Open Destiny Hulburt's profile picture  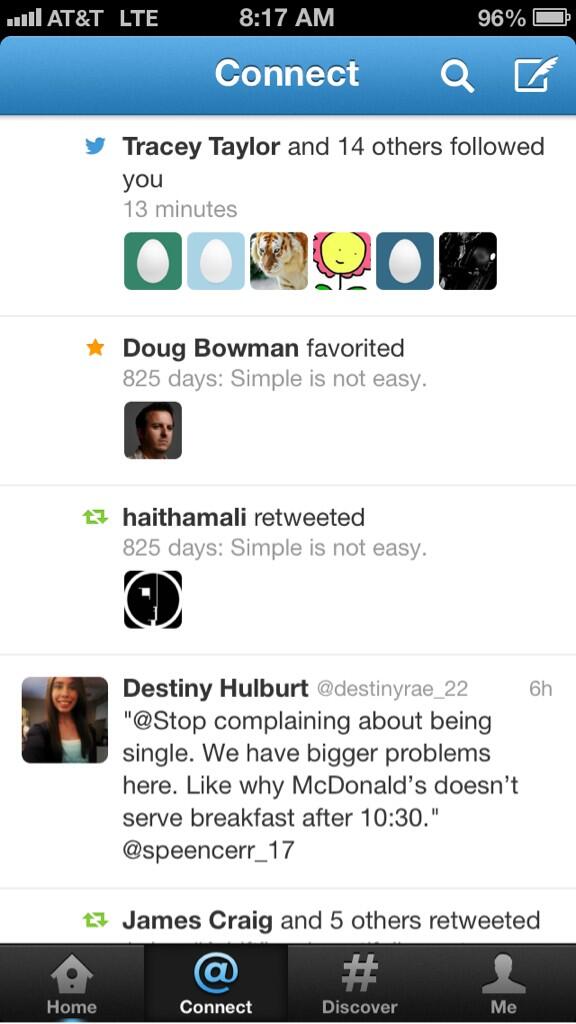click(x=65, y=720)
